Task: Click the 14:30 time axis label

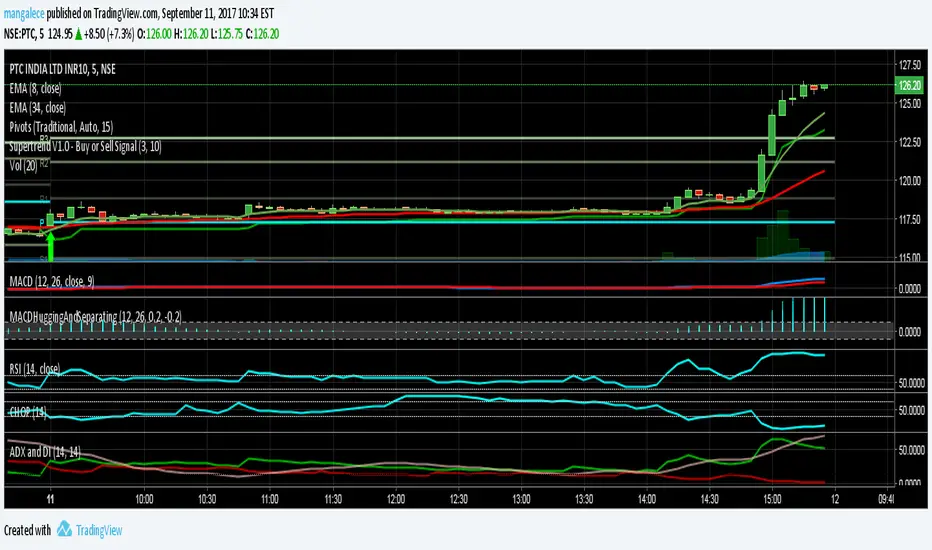Action: click(710, 499)
